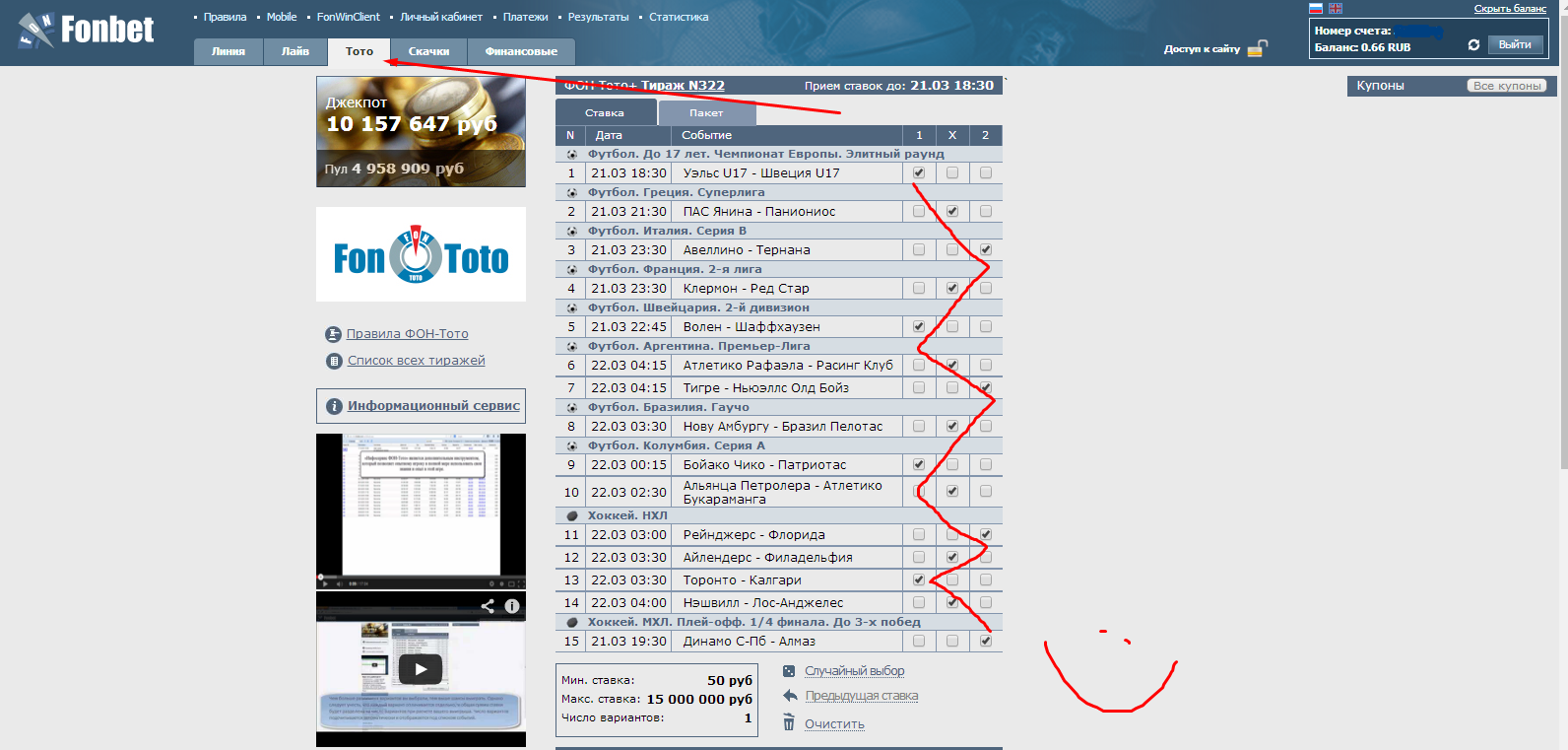Viewport: 1568px width, 750px height.
Task: Open the Финансовые tab
Action: [521, 51]
